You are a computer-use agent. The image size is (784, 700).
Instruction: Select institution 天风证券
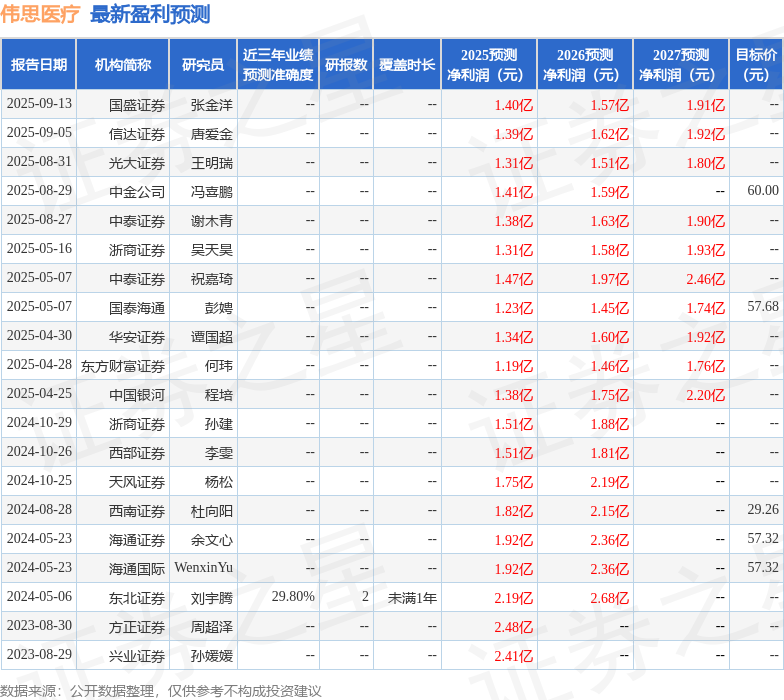[137, 482]
